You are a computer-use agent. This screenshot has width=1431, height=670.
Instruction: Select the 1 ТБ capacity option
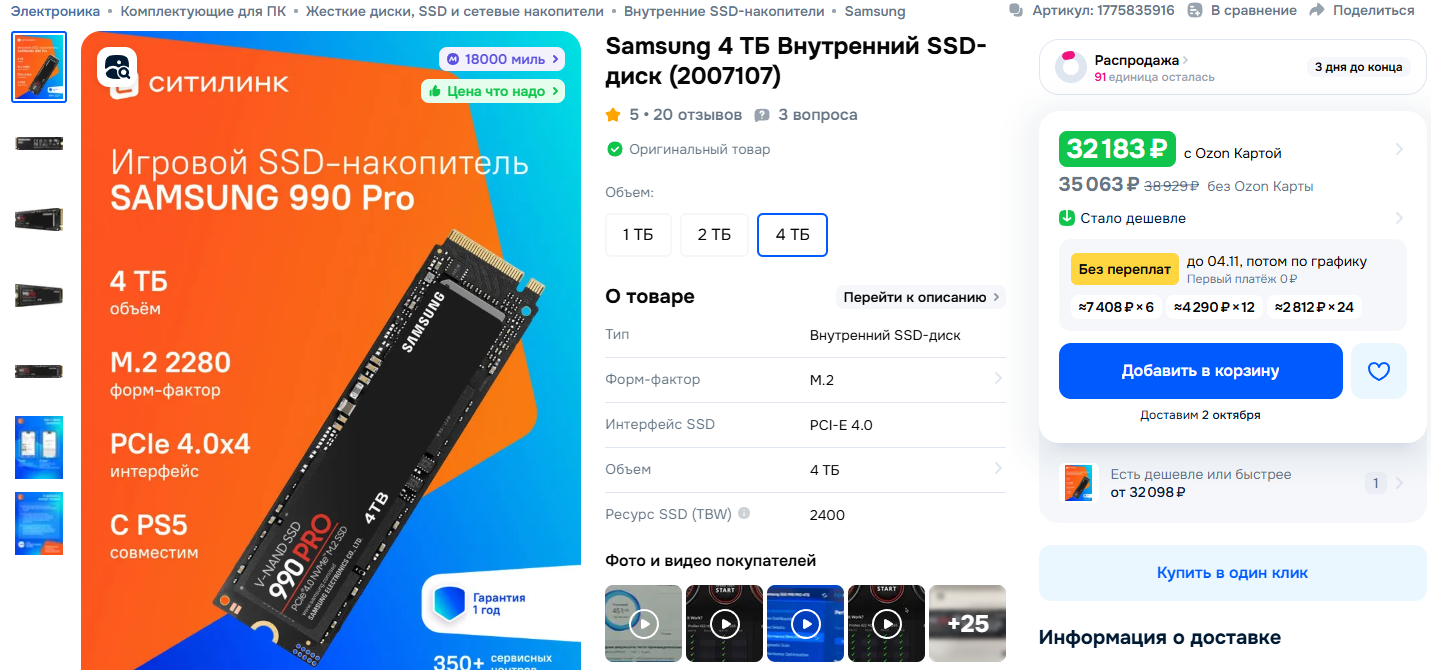(638, 235)
